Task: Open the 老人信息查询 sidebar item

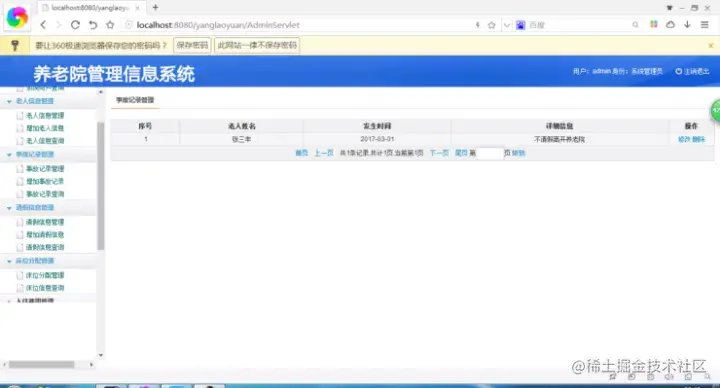Action: tap(45, 141)
